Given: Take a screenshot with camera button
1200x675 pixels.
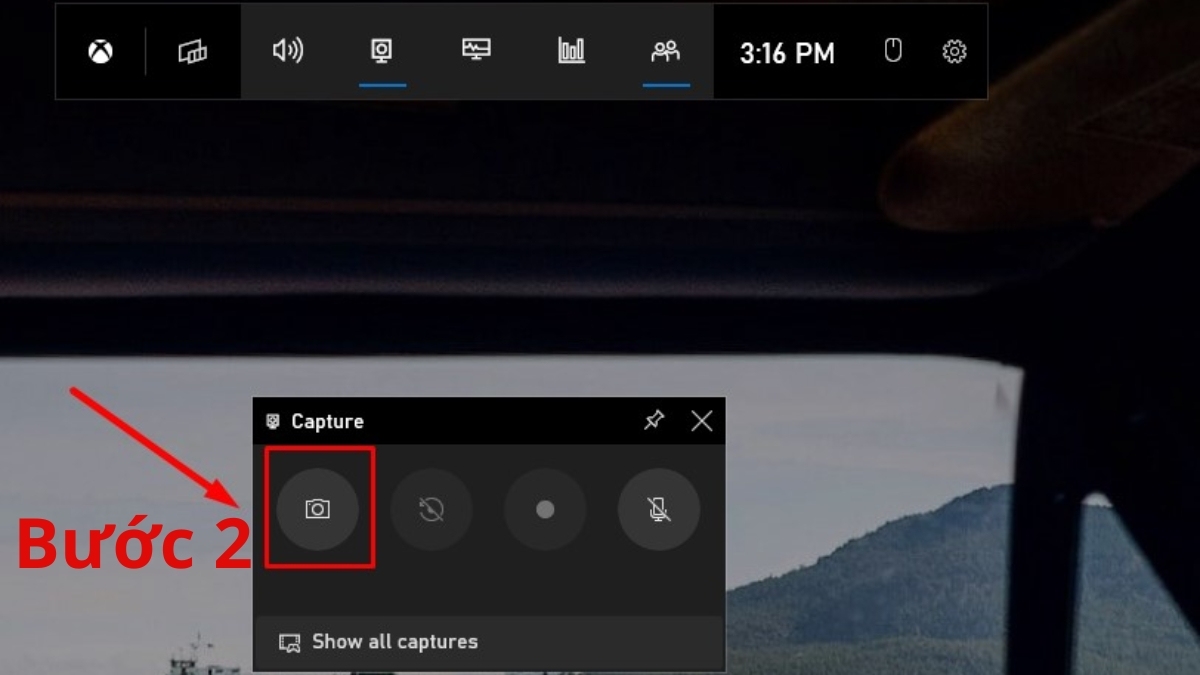Looking at the screenshot, I should [317, 509].
